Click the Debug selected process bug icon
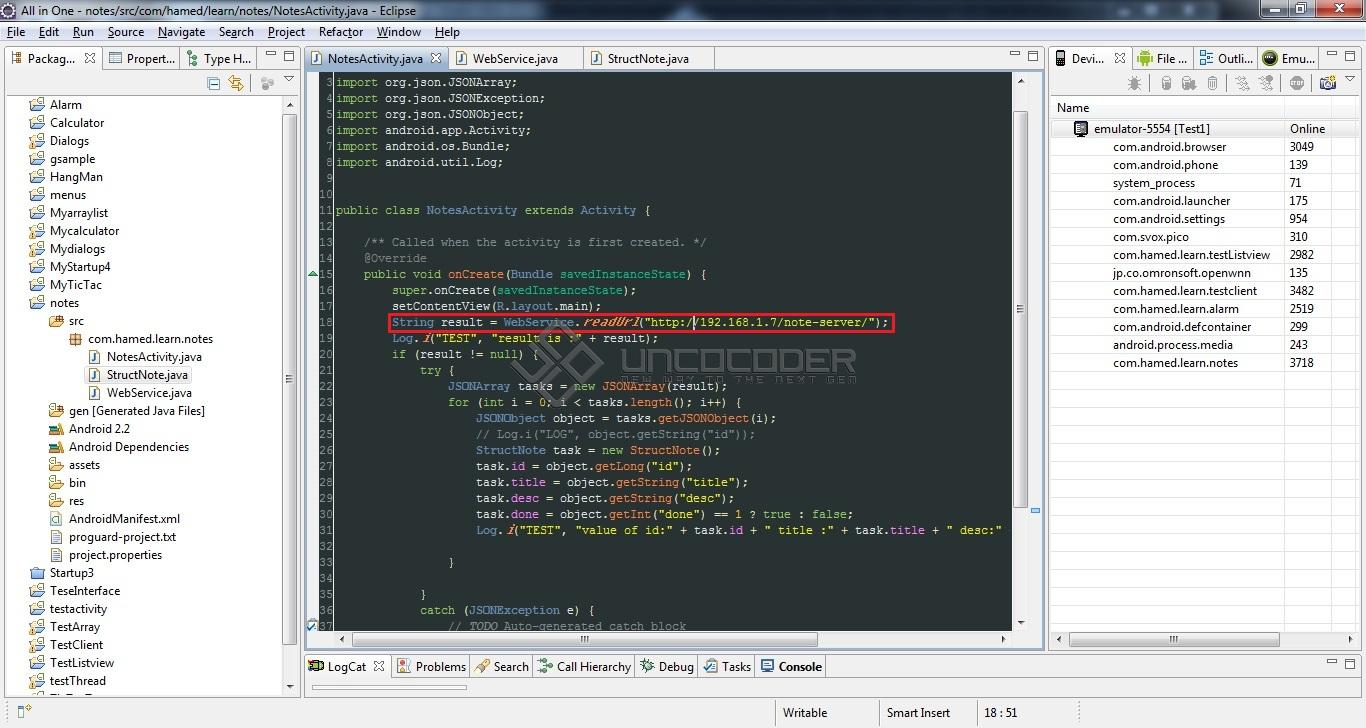Viewport: 1366px width, 728px height. point(1134,84)
